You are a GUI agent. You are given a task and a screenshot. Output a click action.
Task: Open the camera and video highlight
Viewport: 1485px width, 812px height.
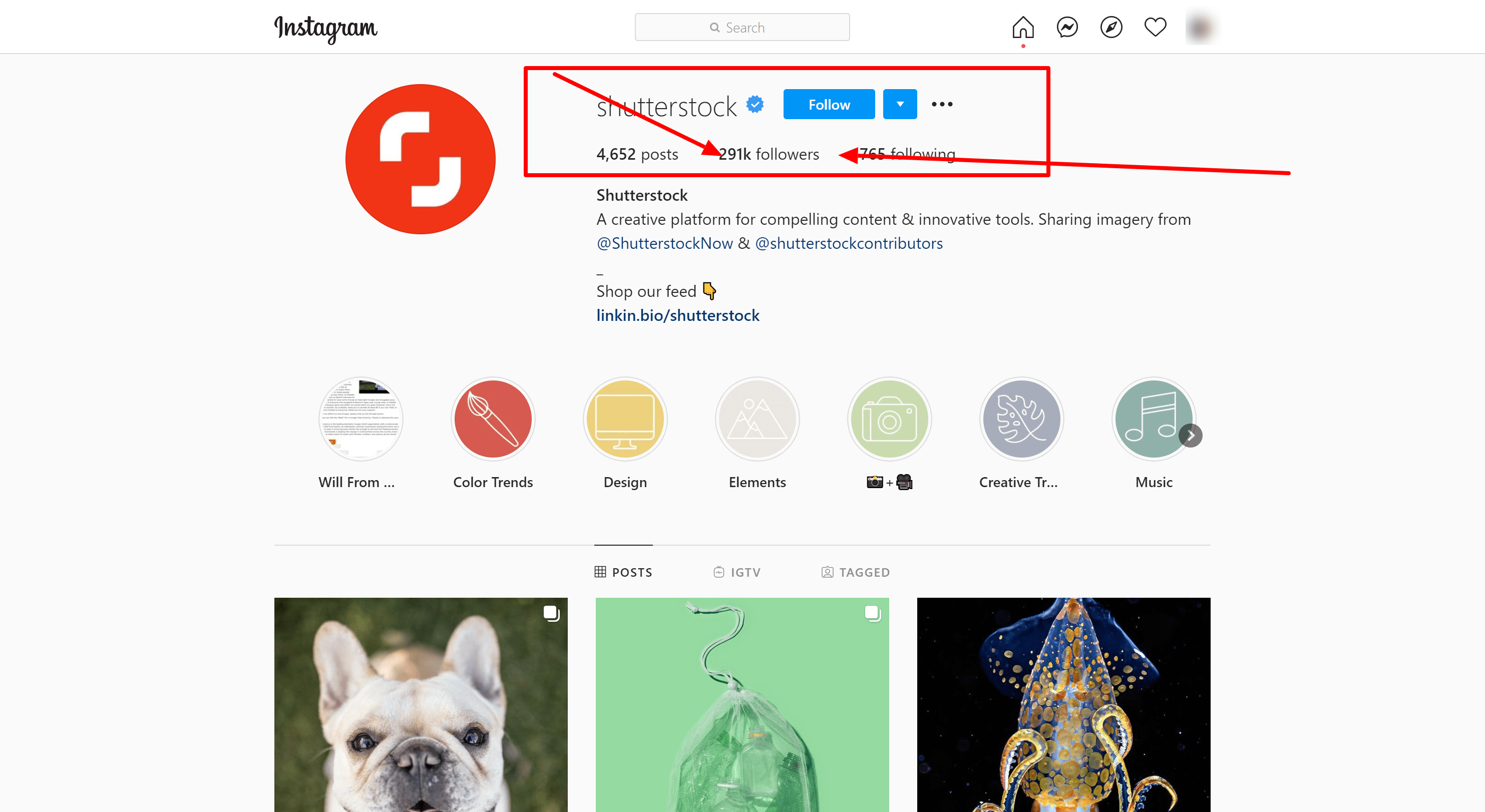pos(889,419)
